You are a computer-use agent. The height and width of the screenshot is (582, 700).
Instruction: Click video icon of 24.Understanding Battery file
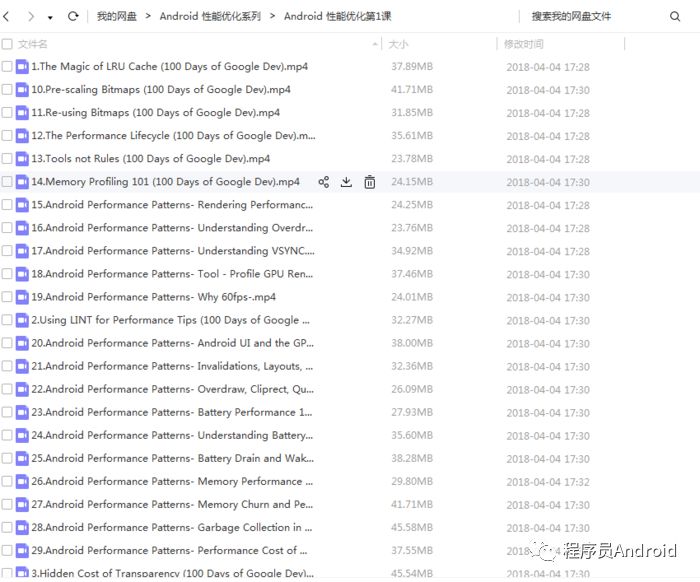[x=22, y=435]
